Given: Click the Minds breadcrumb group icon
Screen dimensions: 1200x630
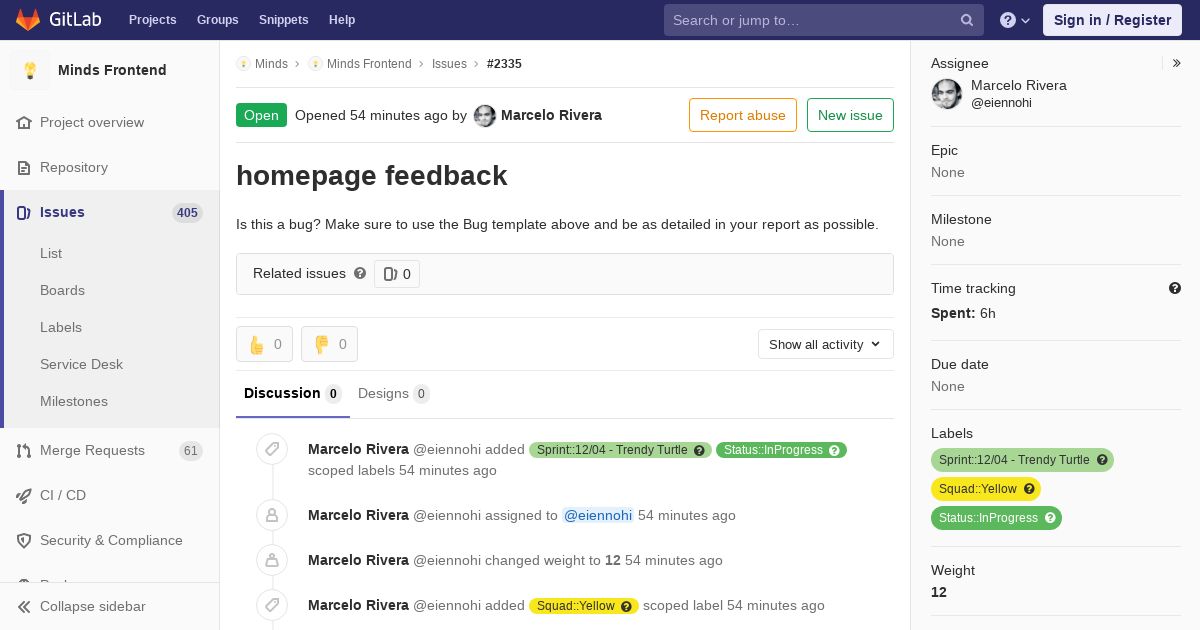Looking at the screenshot, I should click(x=243, y=63).
